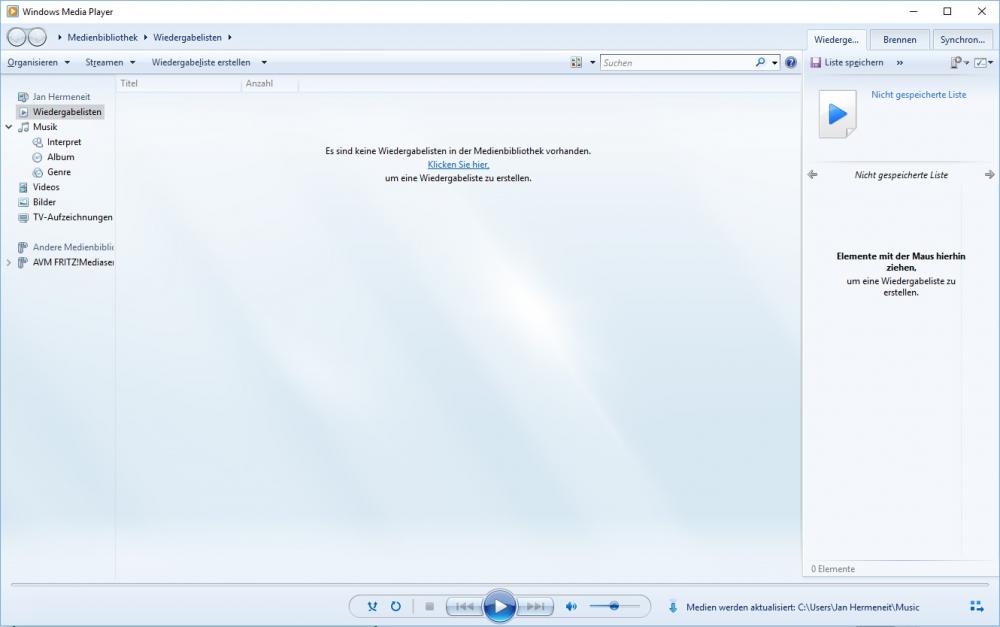Click the Liste speichern floppy disk icon
This screenshot has width=1000, height=627.
coord(816,63)
